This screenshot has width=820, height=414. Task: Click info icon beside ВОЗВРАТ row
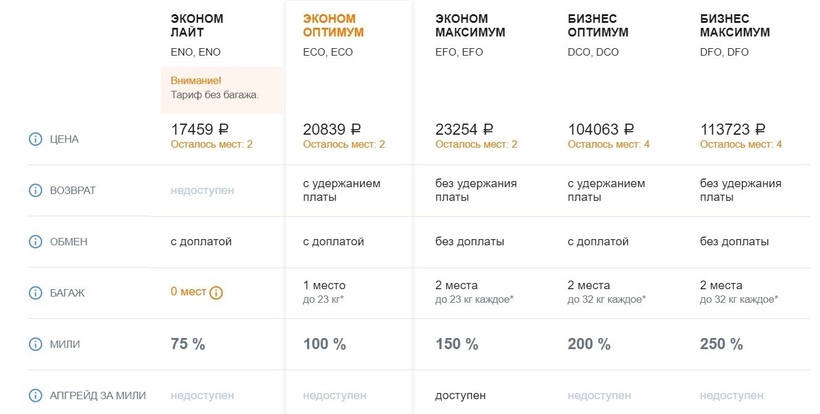(36, 190)
